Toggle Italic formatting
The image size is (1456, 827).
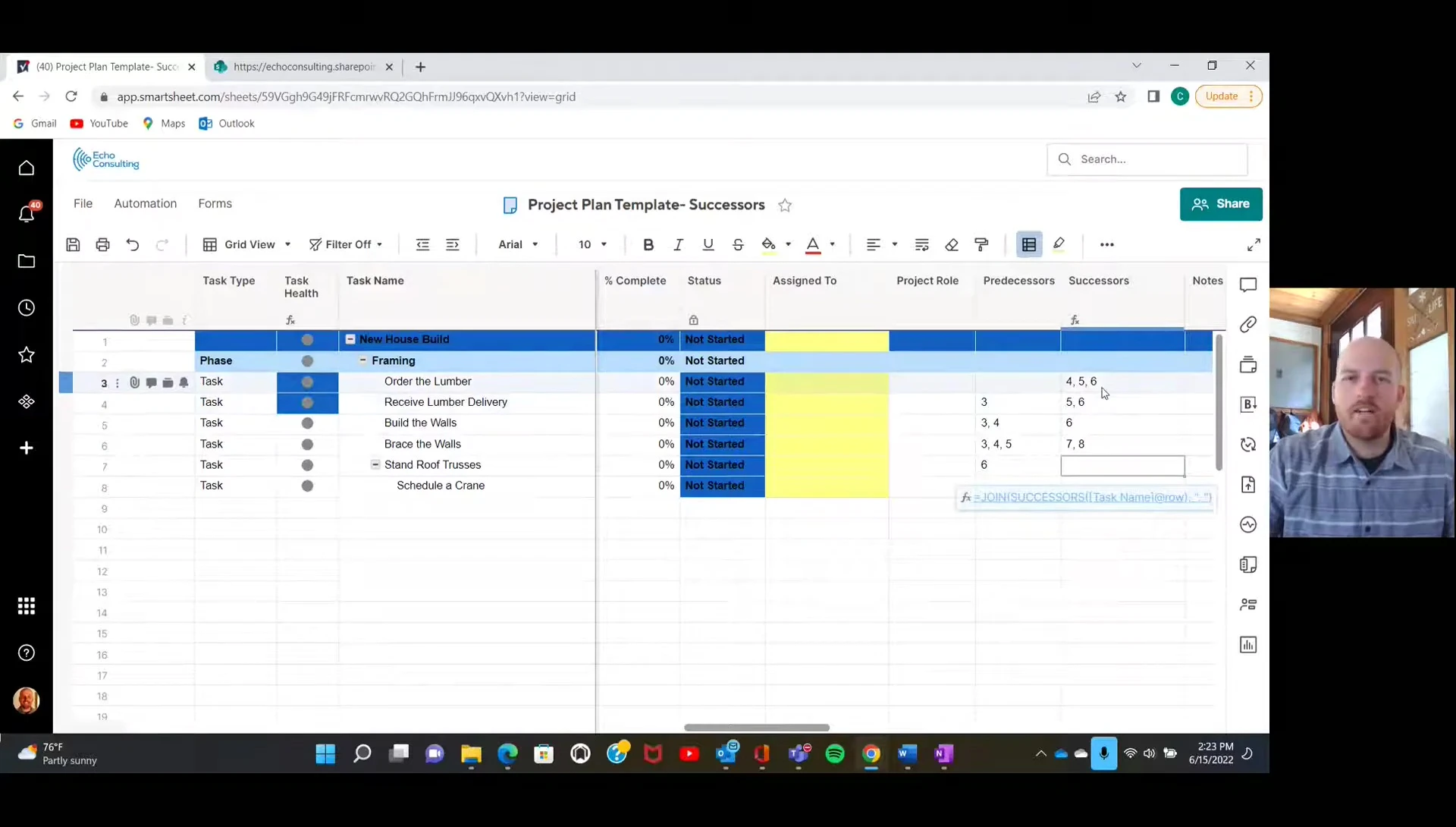pos(678,244)
